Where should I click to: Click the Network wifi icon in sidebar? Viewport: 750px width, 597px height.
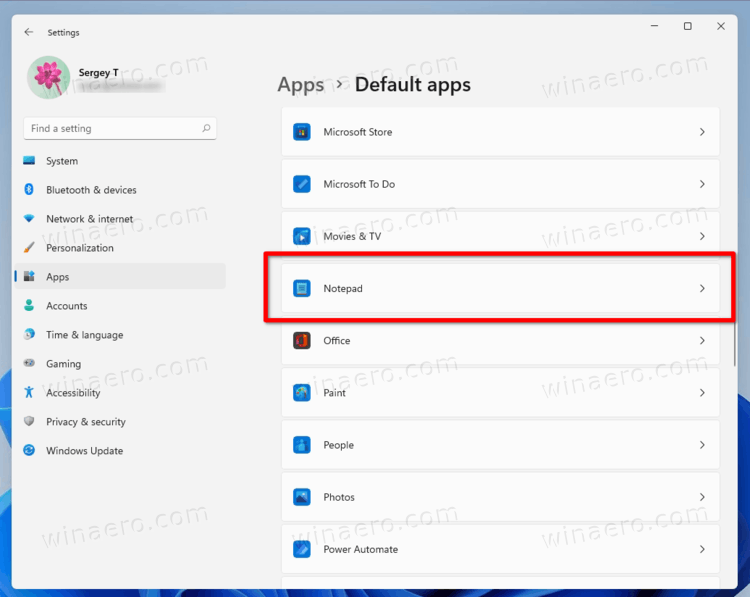[29, 218]
